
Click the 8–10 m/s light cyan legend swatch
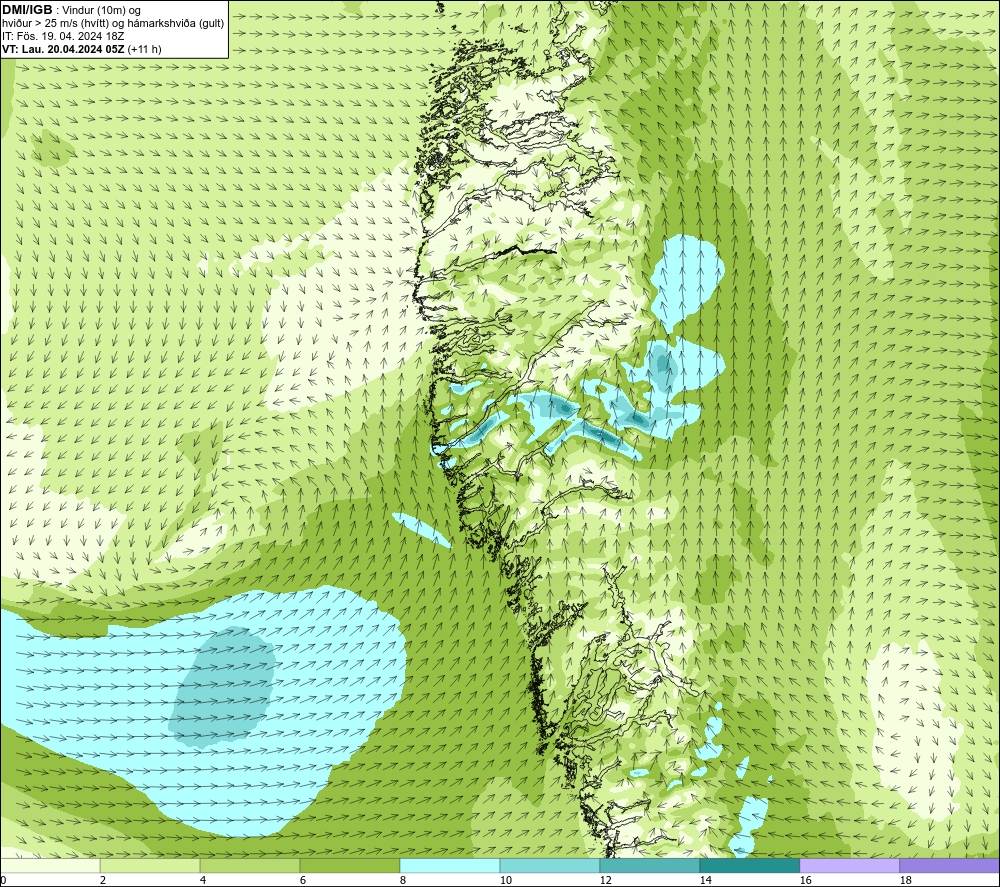[450, 865]
